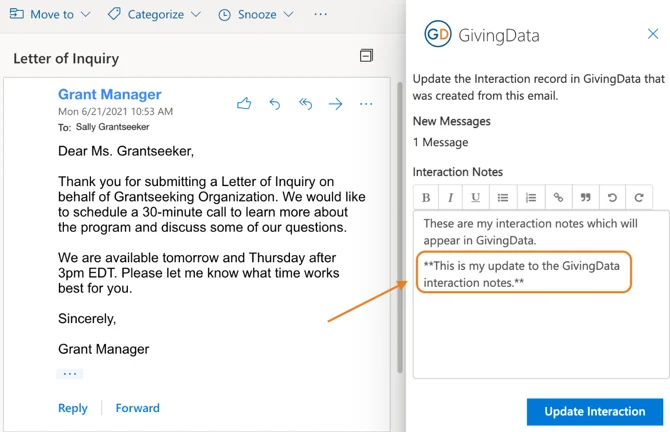Screen dimensions: 670x432
Task: Toggle bold formatting in Interaction Notes
Action: tap(426, 197)
